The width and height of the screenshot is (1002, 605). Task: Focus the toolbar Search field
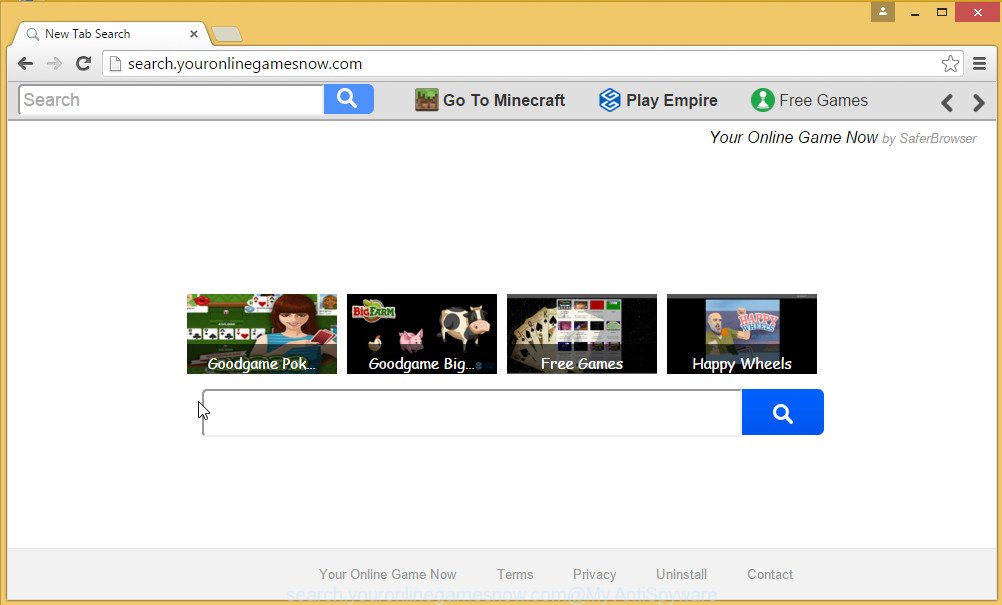pyautogui.click(x=171, y=100)
